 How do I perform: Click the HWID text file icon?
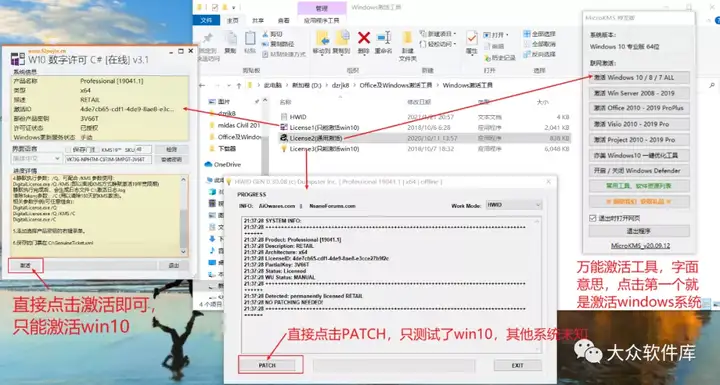[284, 117]
